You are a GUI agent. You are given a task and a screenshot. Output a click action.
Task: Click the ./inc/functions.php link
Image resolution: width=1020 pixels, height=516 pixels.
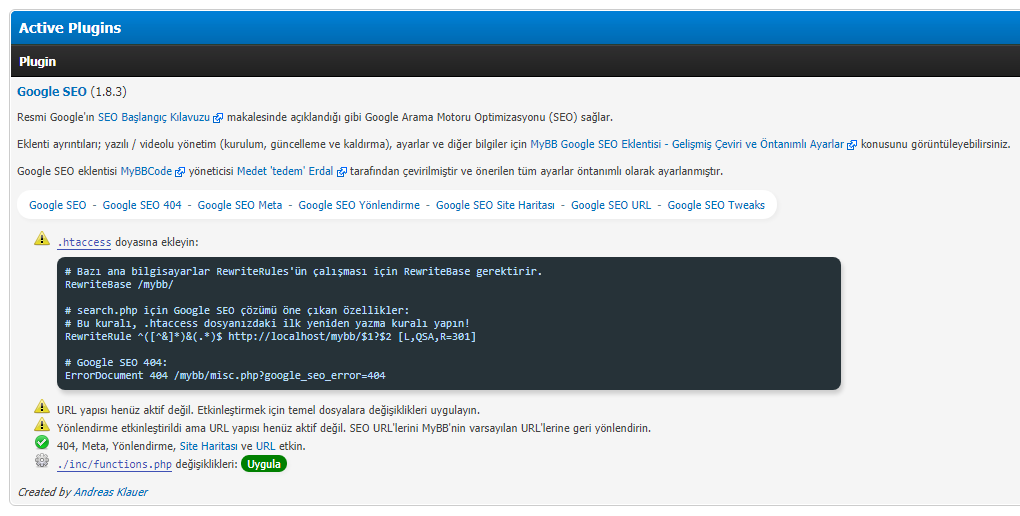click(114, 464)
